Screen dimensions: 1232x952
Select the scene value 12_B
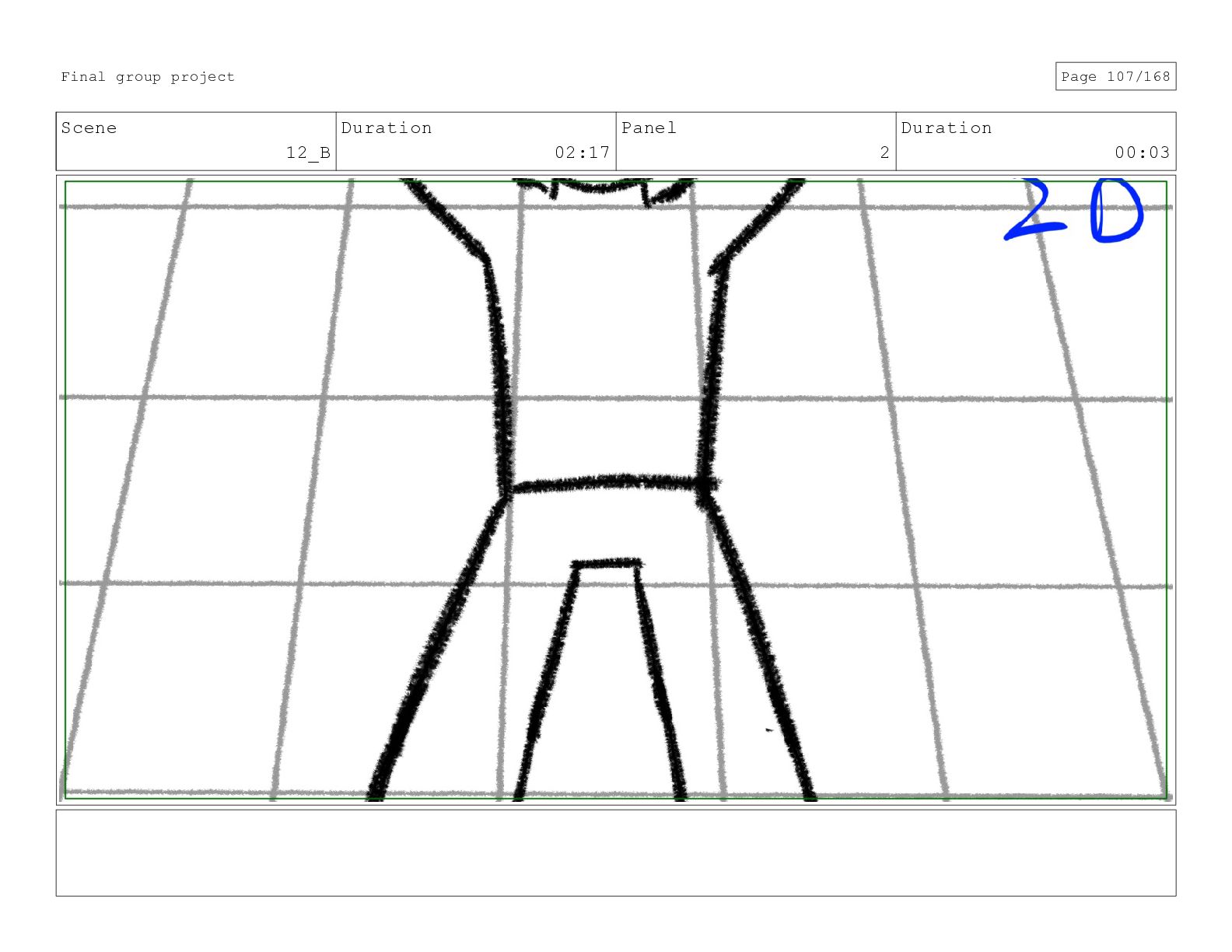308,152
